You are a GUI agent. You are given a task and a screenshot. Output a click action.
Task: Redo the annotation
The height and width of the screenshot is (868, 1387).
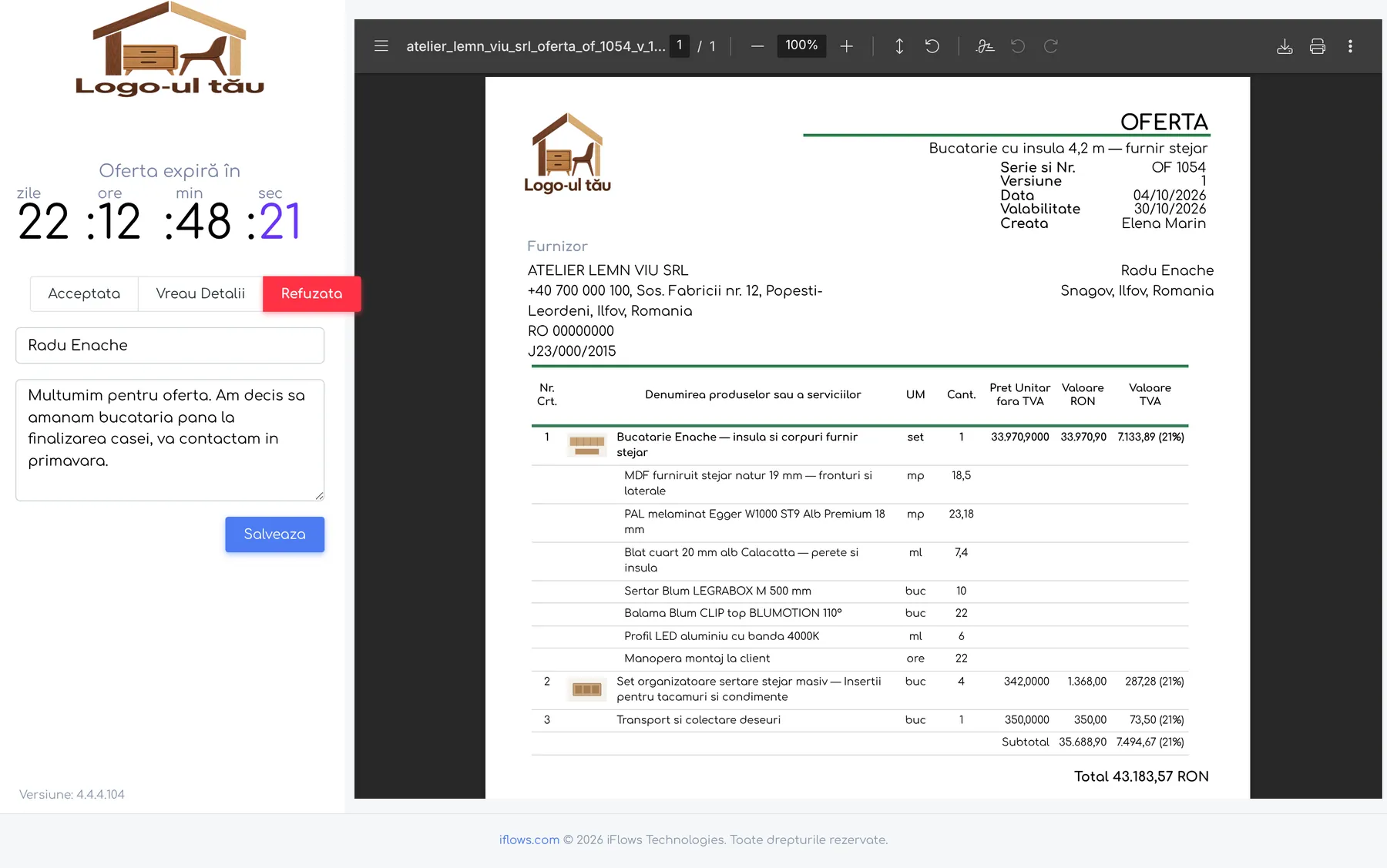click(x=1051, y=46)
